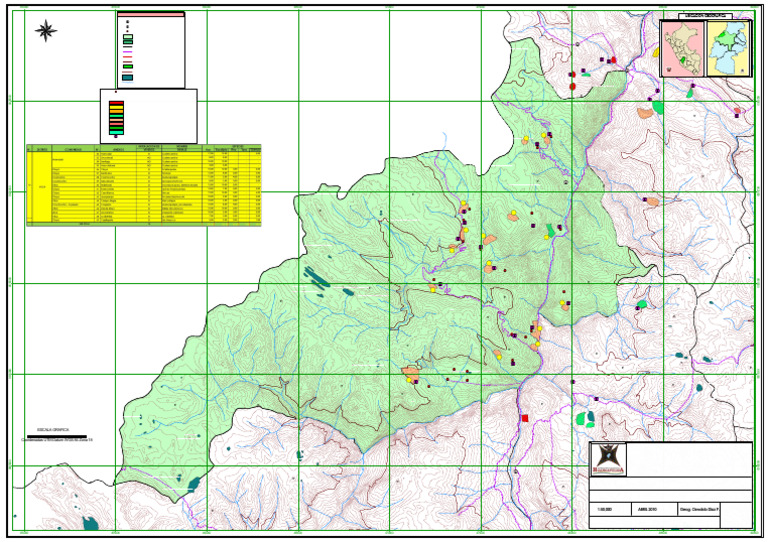Select the yellow swatch in second legend
Screen dimensions: 768x542
(x=117, y=107)
